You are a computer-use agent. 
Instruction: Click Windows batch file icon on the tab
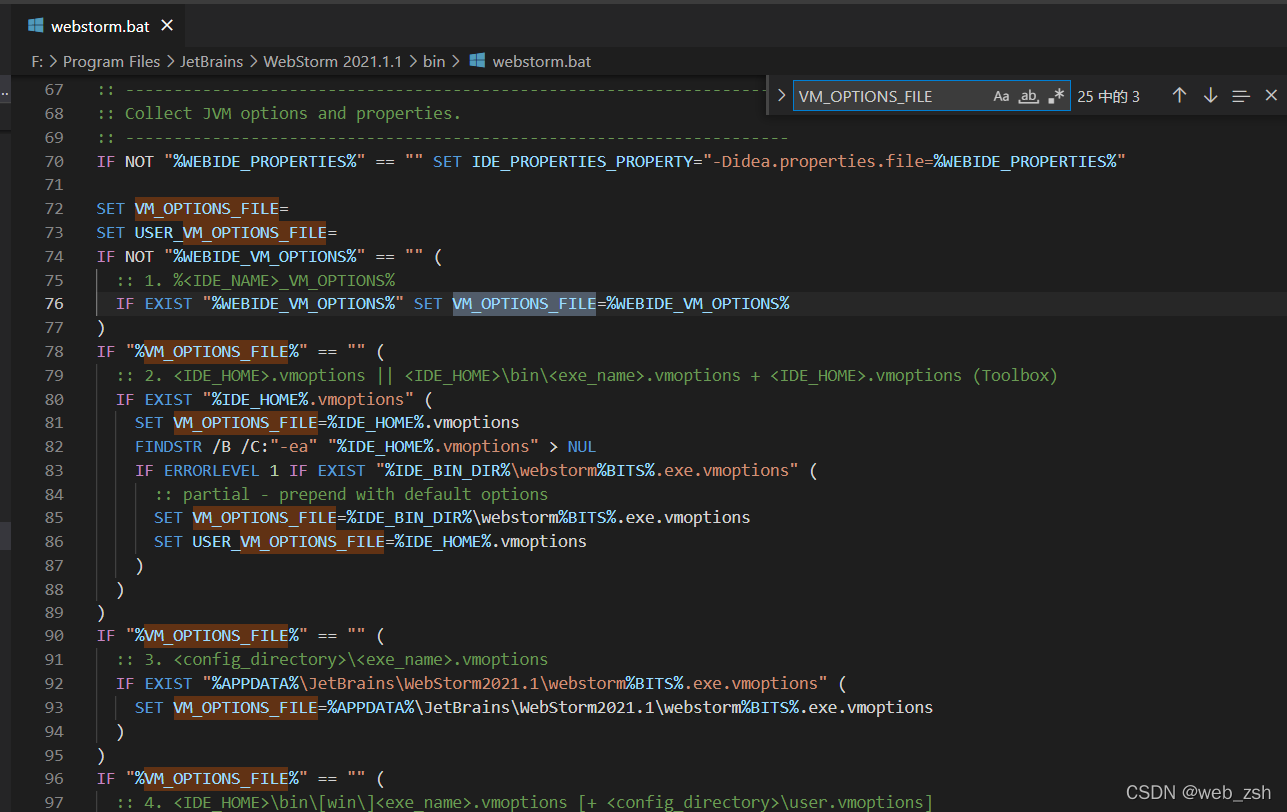coord(36,25)
